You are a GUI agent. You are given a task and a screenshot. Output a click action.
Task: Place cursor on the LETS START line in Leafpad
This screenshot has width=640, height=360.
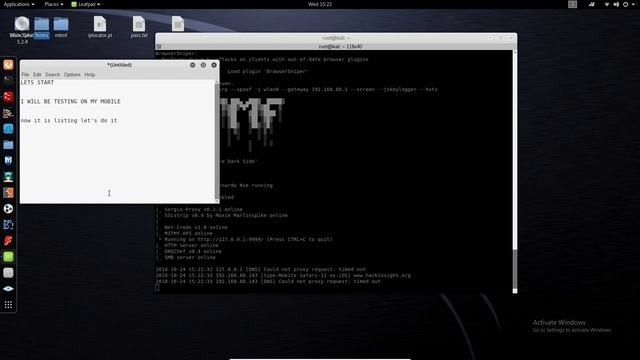click(x=37, y=82)
